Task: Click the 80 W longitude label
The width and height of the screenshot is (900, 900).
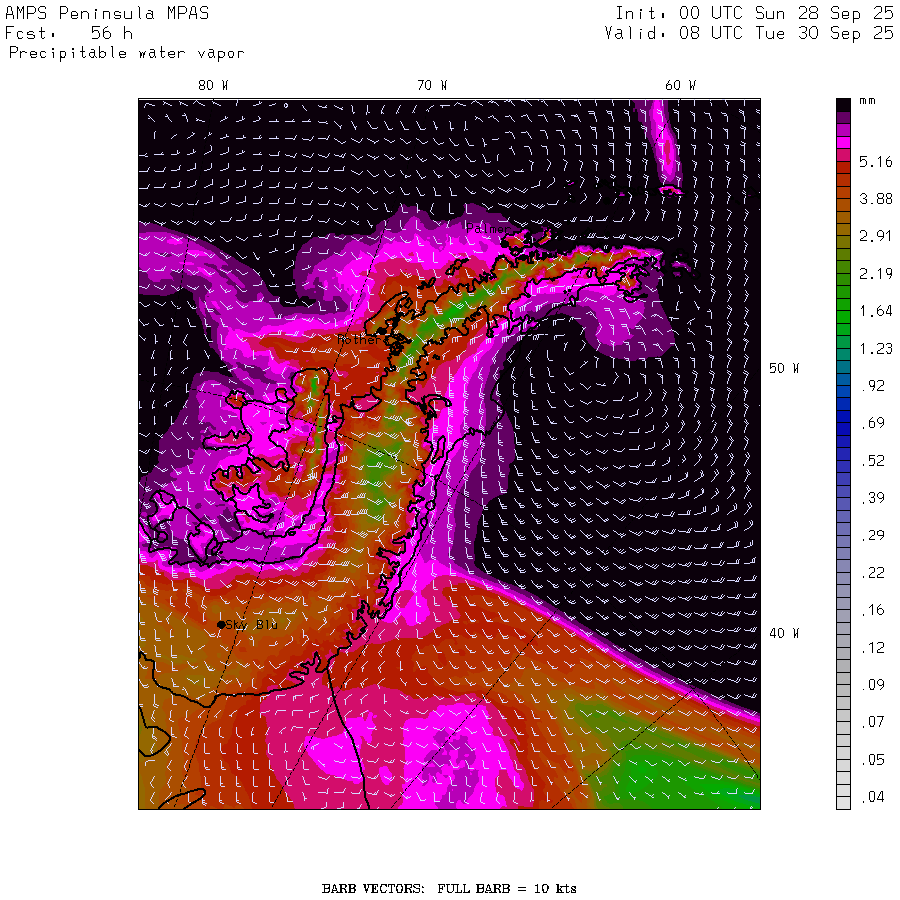Action: tap(213, 86)
